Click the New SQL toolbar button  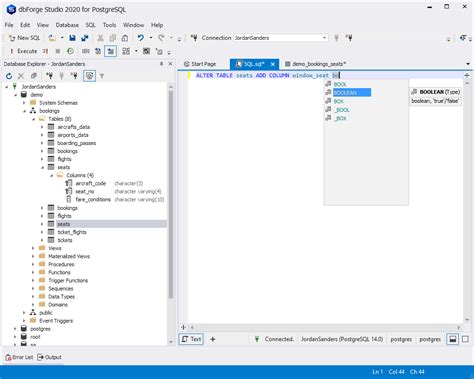[x=24, y=38]
